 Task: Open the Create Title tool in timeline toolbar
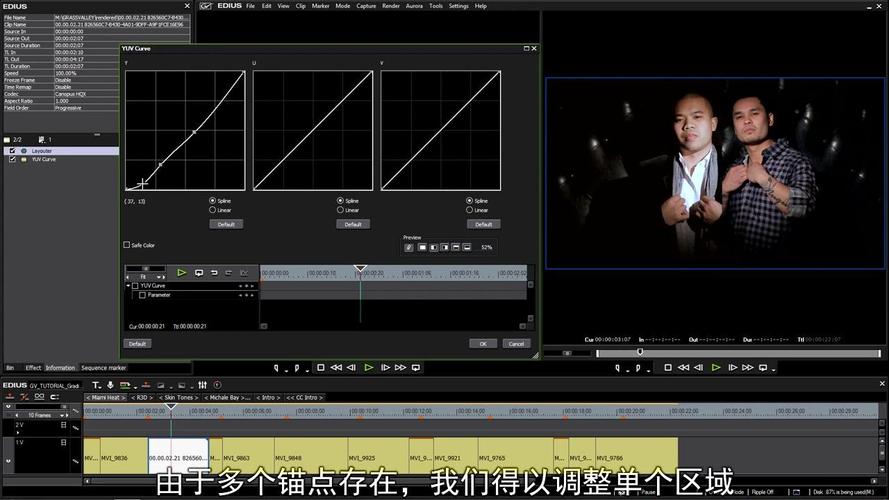coord(96,385)
